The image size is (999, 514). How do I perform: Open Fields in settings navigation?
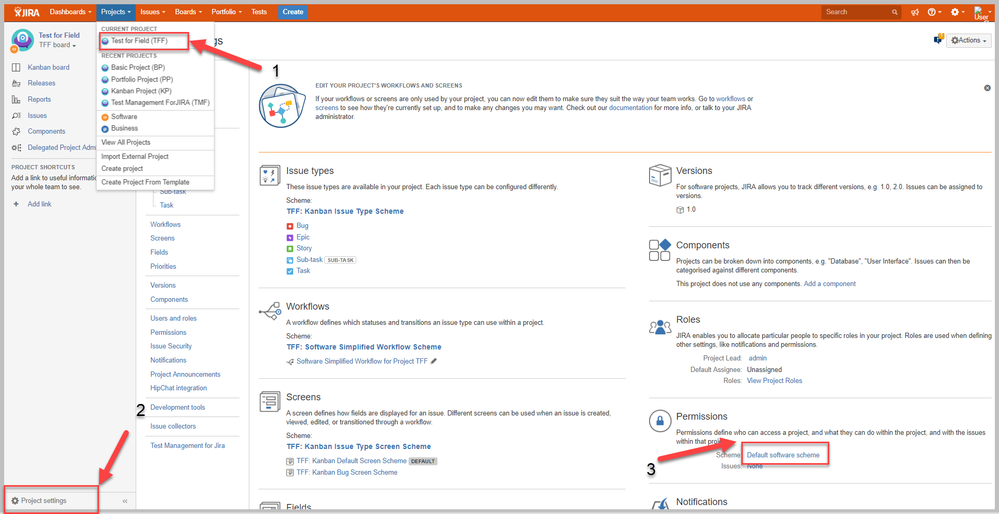pos(159,252)
